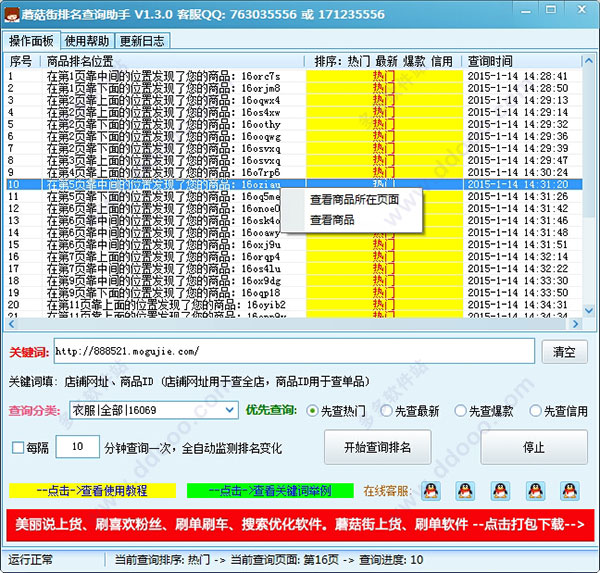Click the first QQ online support penguin icon

[431, 491]
